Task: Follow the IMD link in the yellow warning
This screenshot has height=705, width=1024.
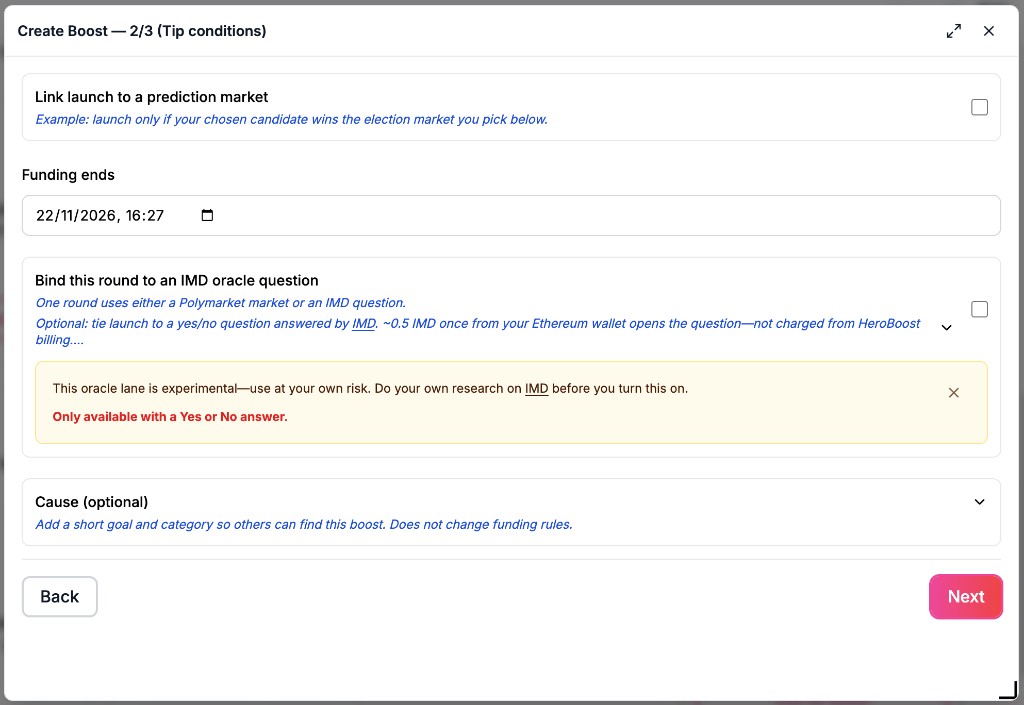Action: point(536,389)
